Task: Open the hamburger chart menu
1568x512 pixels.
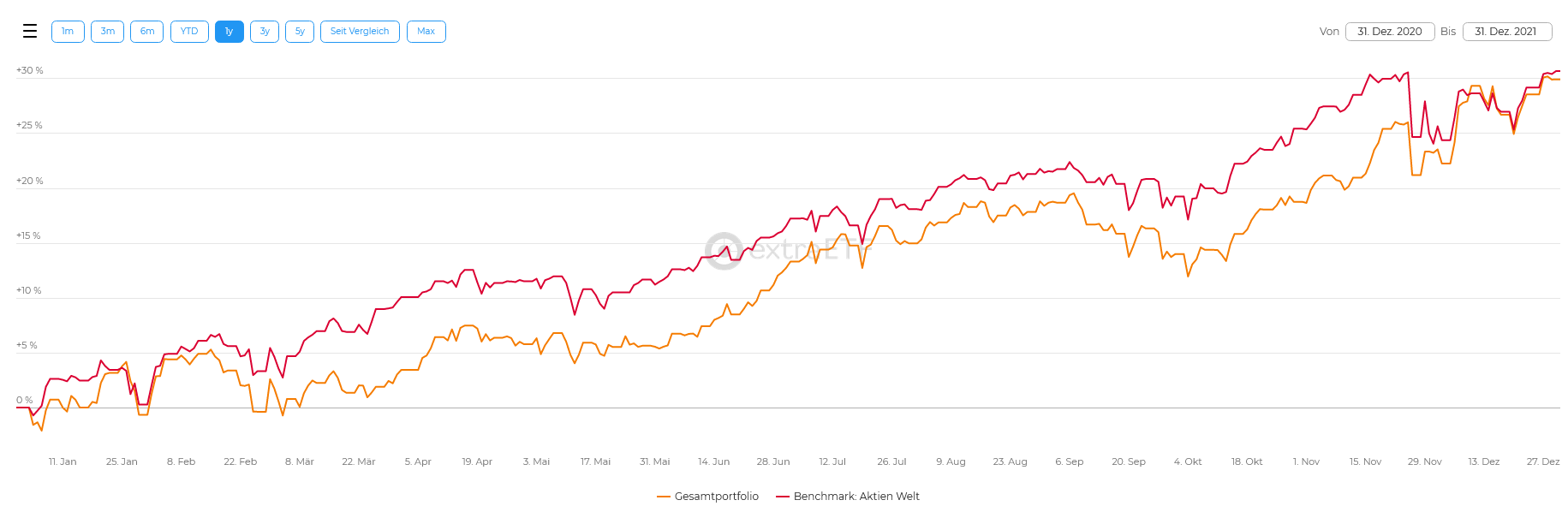Action: [30, 32]
